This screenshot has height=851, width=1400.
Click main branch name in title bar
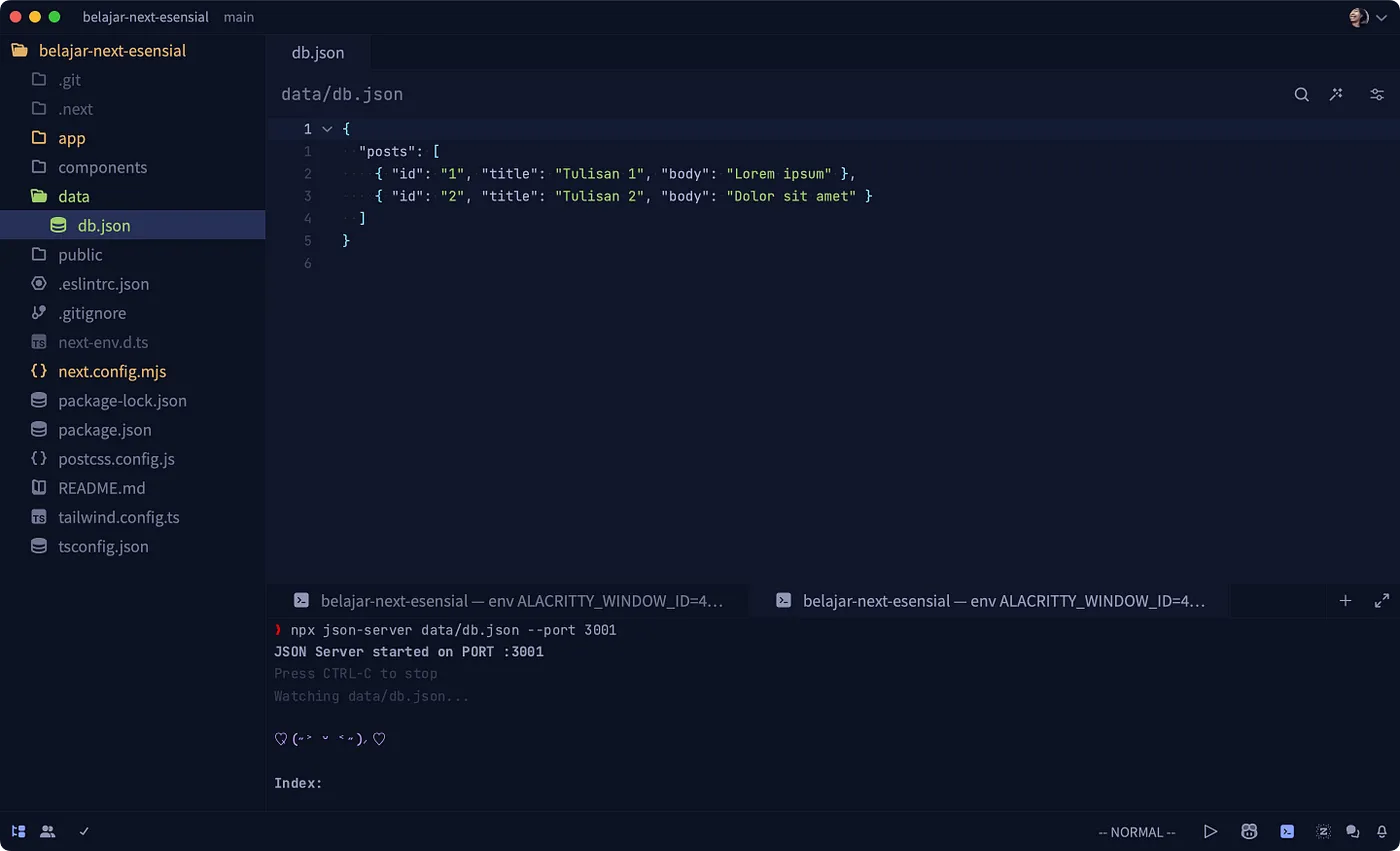[239, 17]
